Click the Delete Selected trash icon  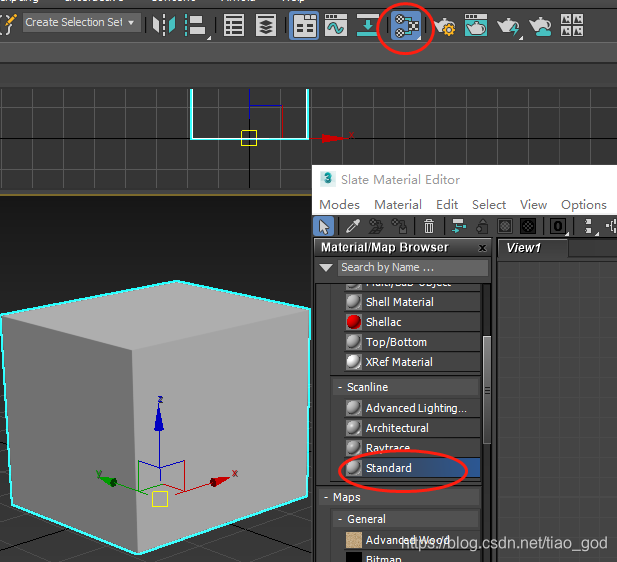click(x=429, y=226)
